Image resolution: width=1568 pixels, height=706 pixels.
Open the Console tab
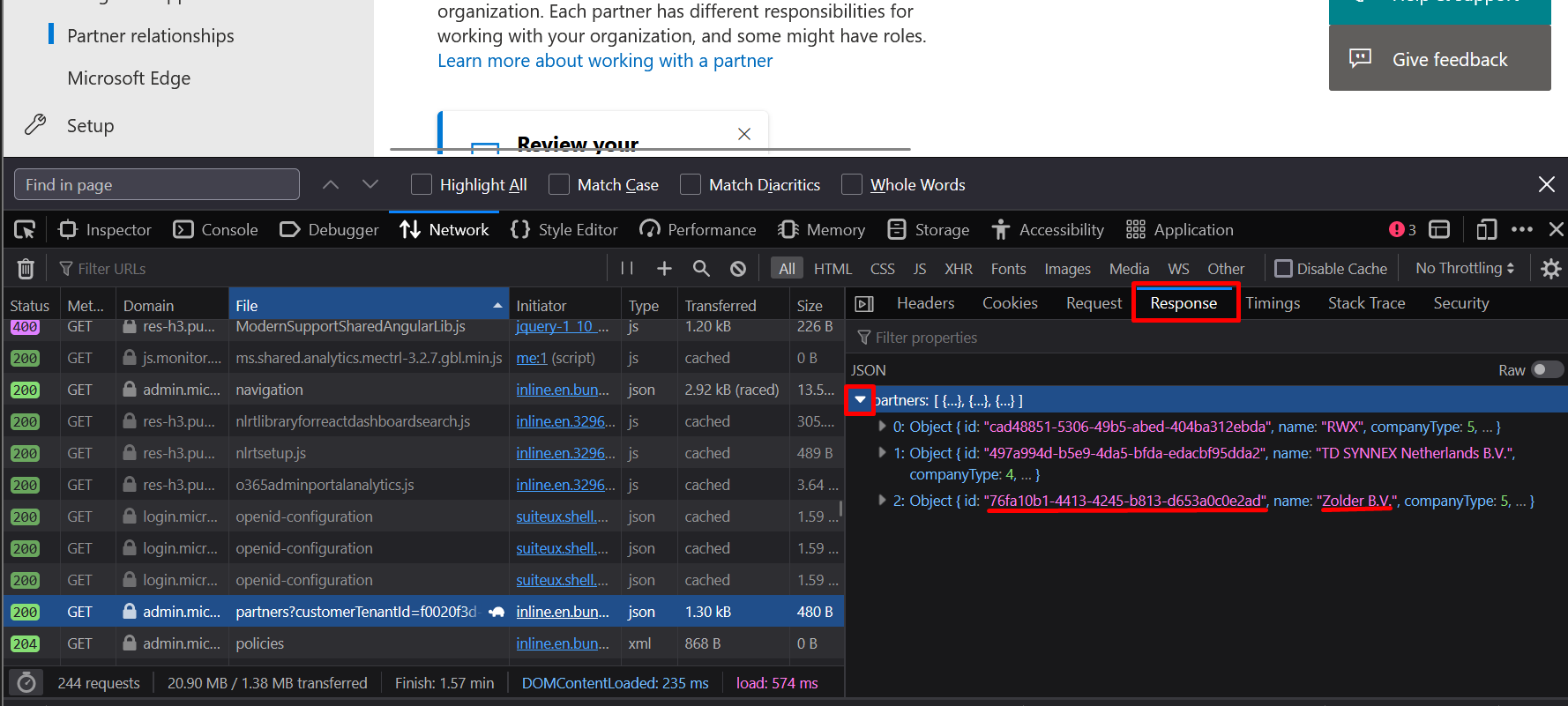coord(216,230)
